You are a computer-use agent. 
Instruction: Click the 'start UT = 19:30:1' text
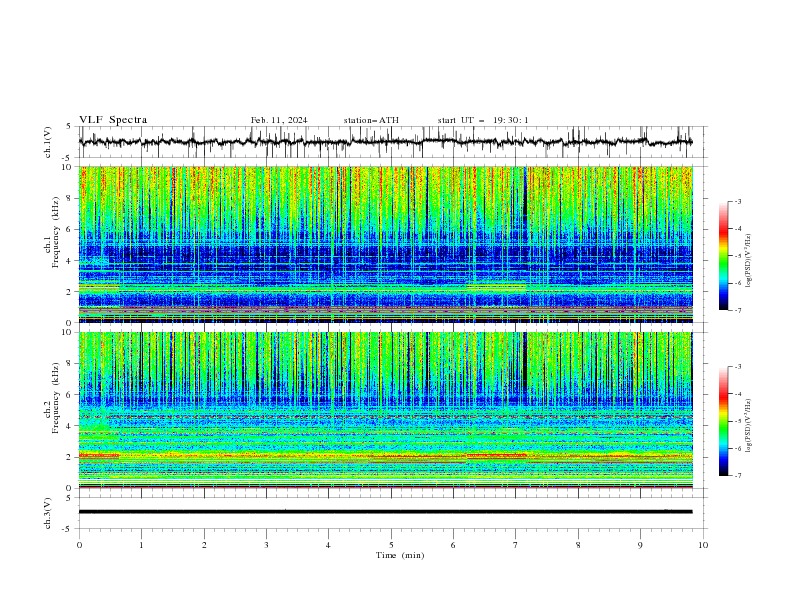tap(482, 120)
